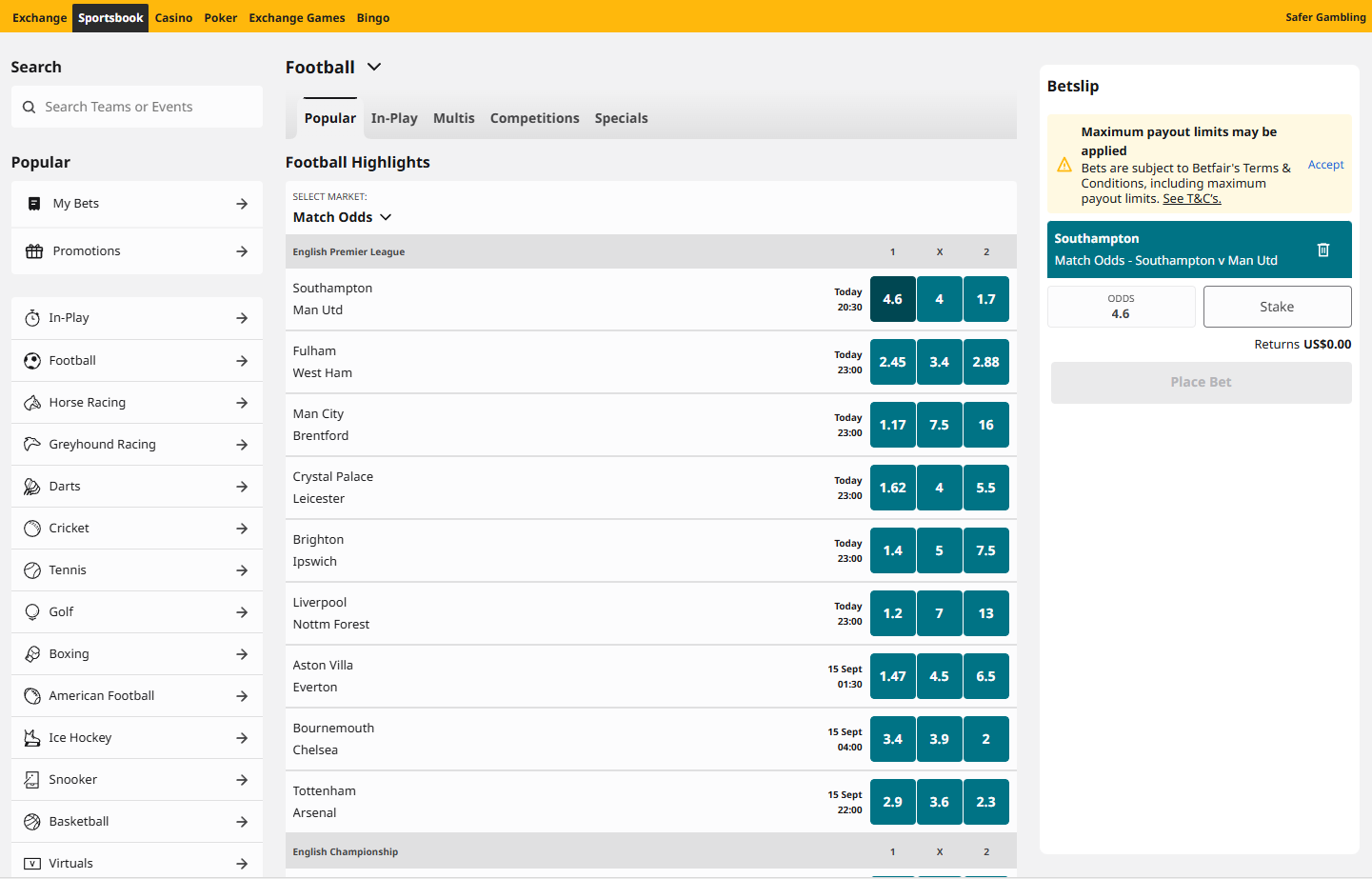
Task: Click the Snooker icon
Action: [x=32, y=780]
